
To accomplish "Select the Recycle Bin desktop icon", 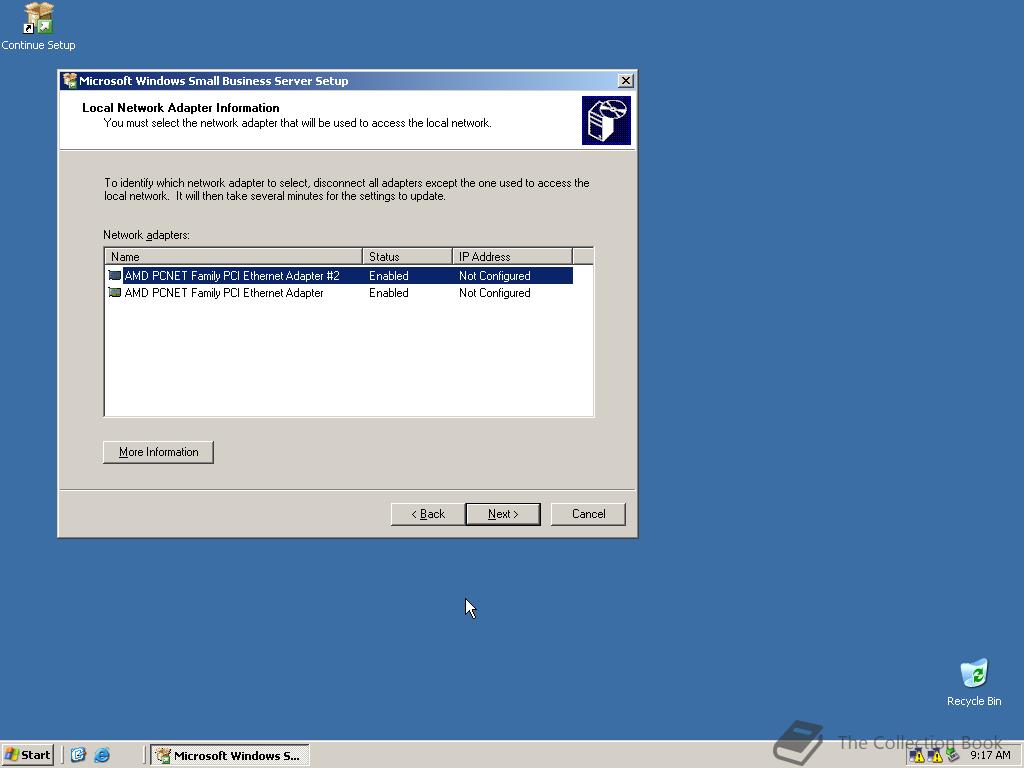I will [974, 682].
